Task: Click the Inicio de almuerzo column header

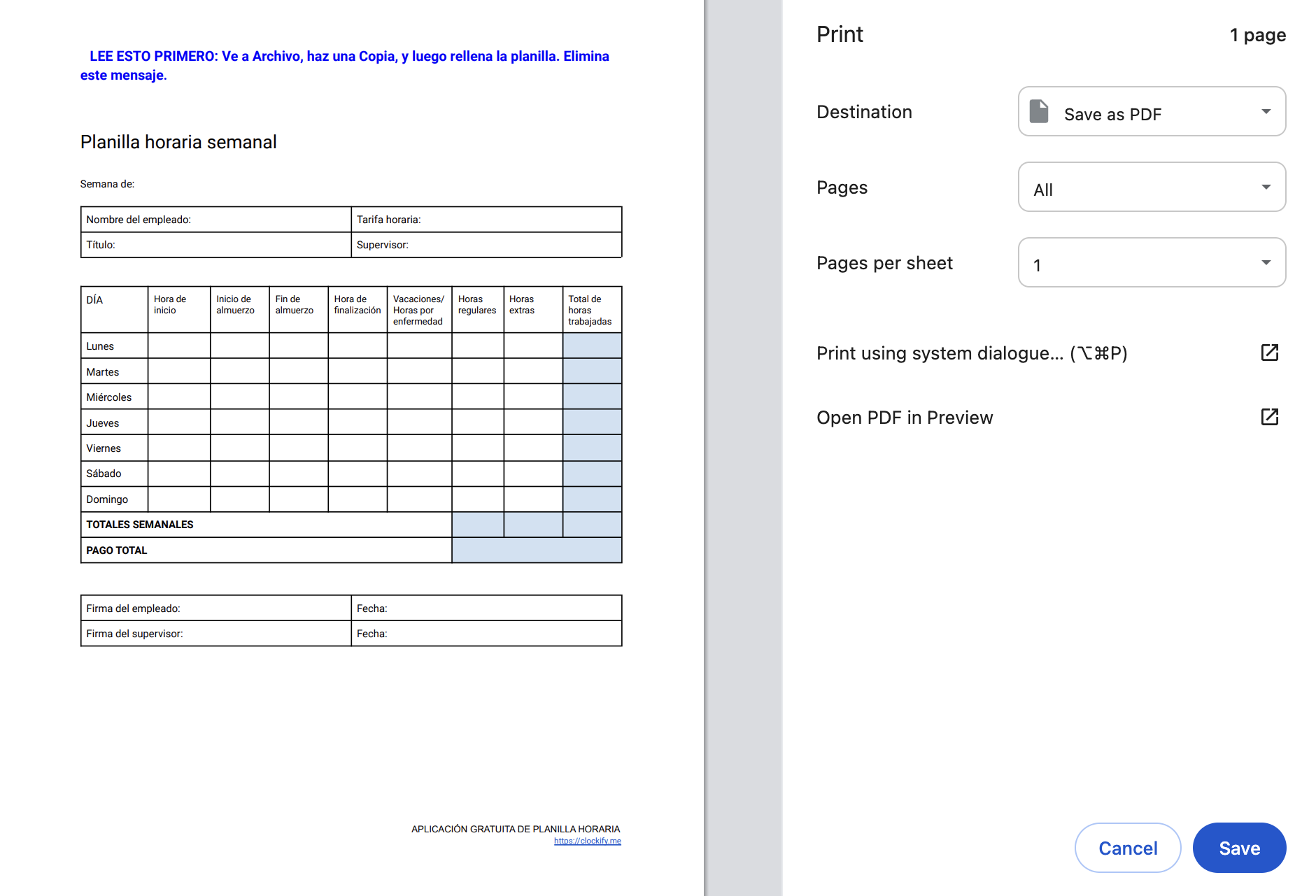Action: coord(239,309)
